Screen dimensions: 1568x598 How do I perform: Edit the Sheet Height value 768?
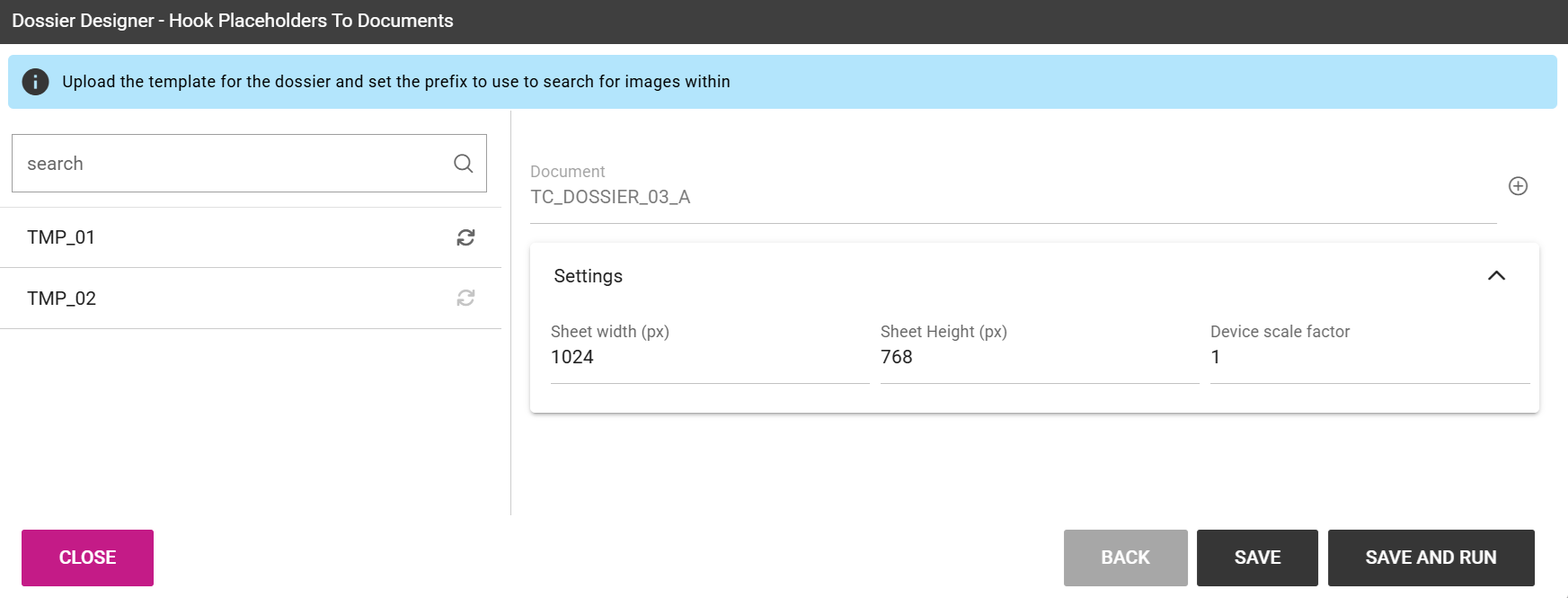pyautogui.click(x=1040, y=357)
